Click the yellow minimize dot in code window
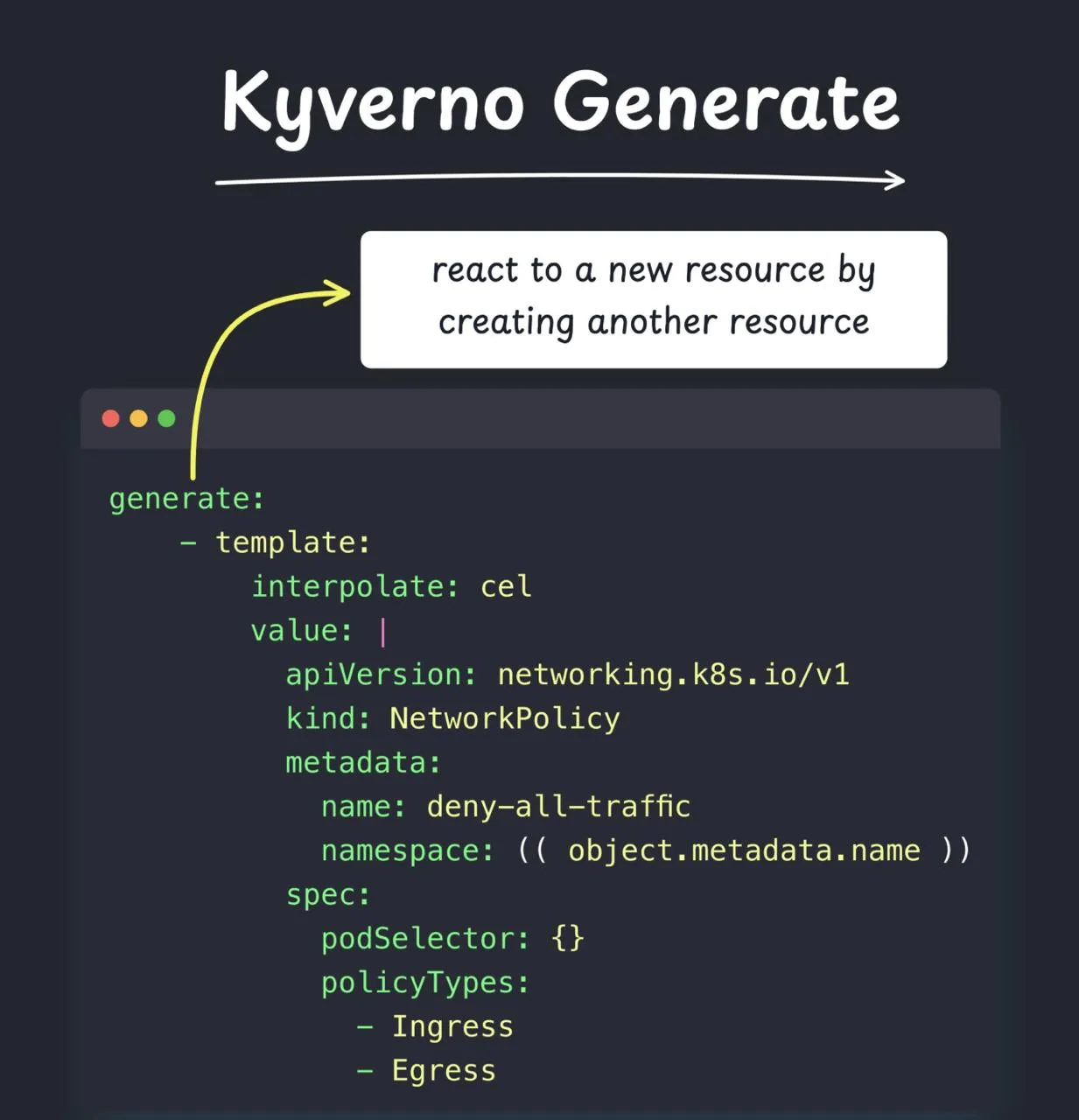Screen dimensions: 1079x1120 click(x=138, y=418)
